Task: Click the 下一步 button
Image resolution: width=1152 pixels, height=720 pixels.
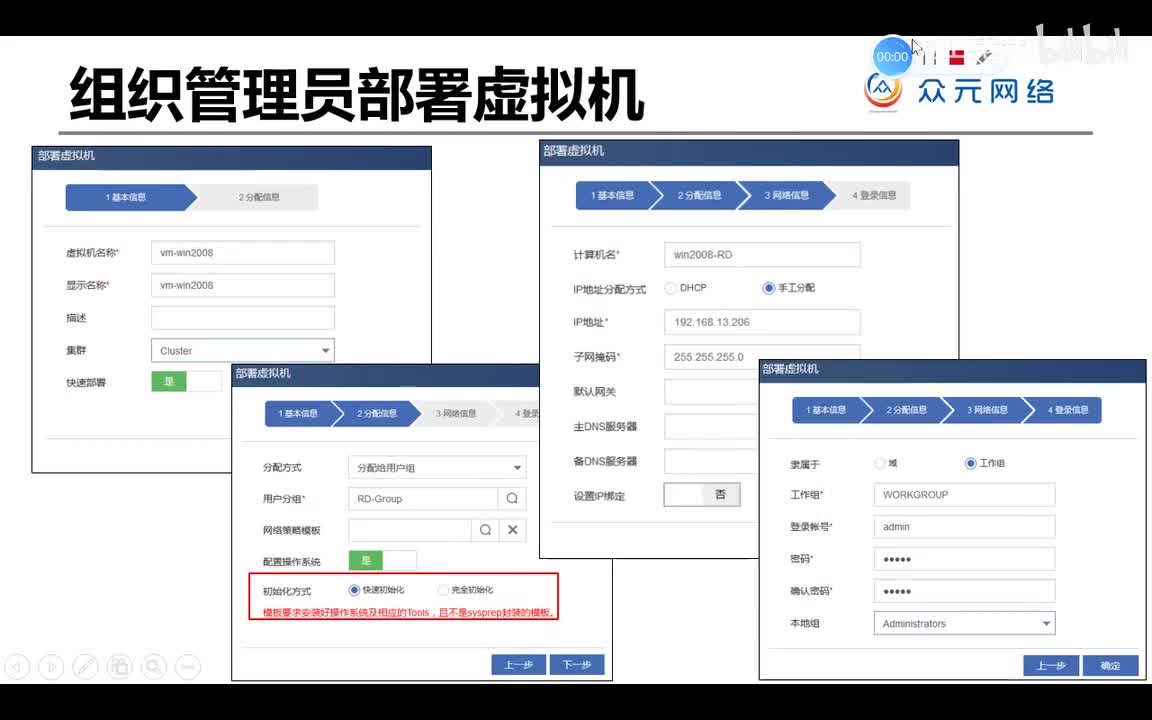Action: (577, 664)
